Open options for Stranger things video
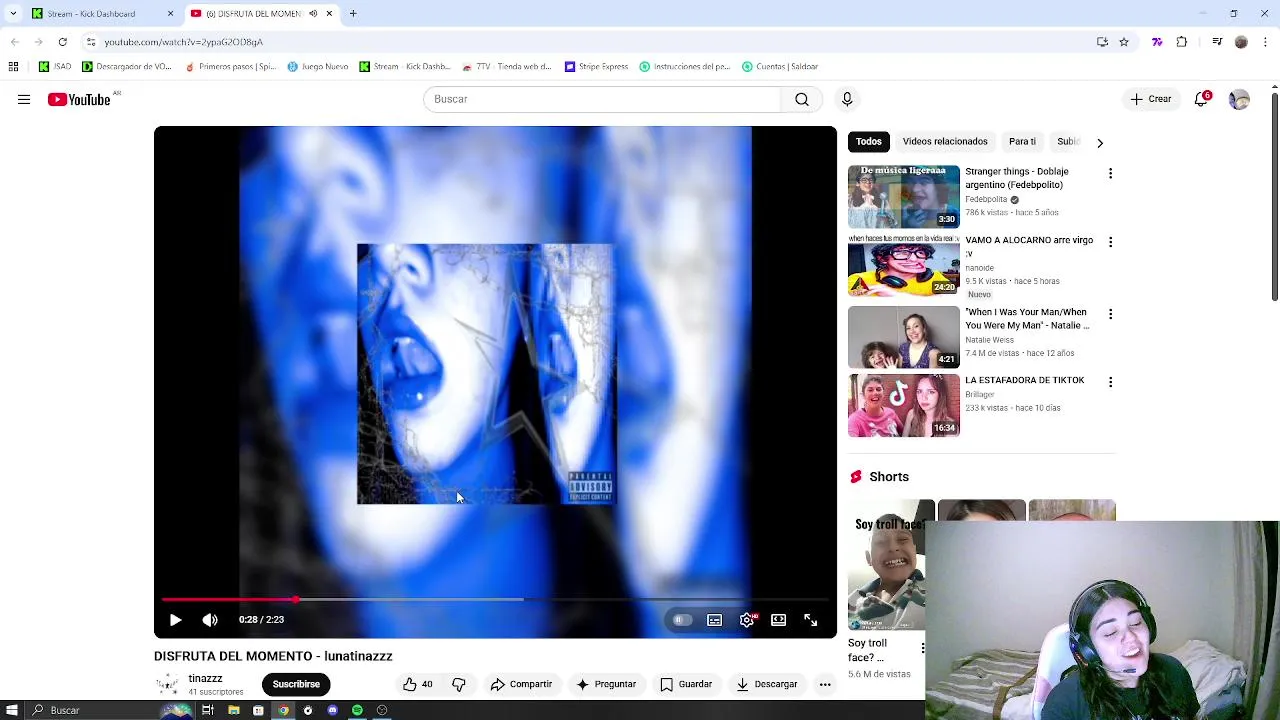 click(1110, 174)
